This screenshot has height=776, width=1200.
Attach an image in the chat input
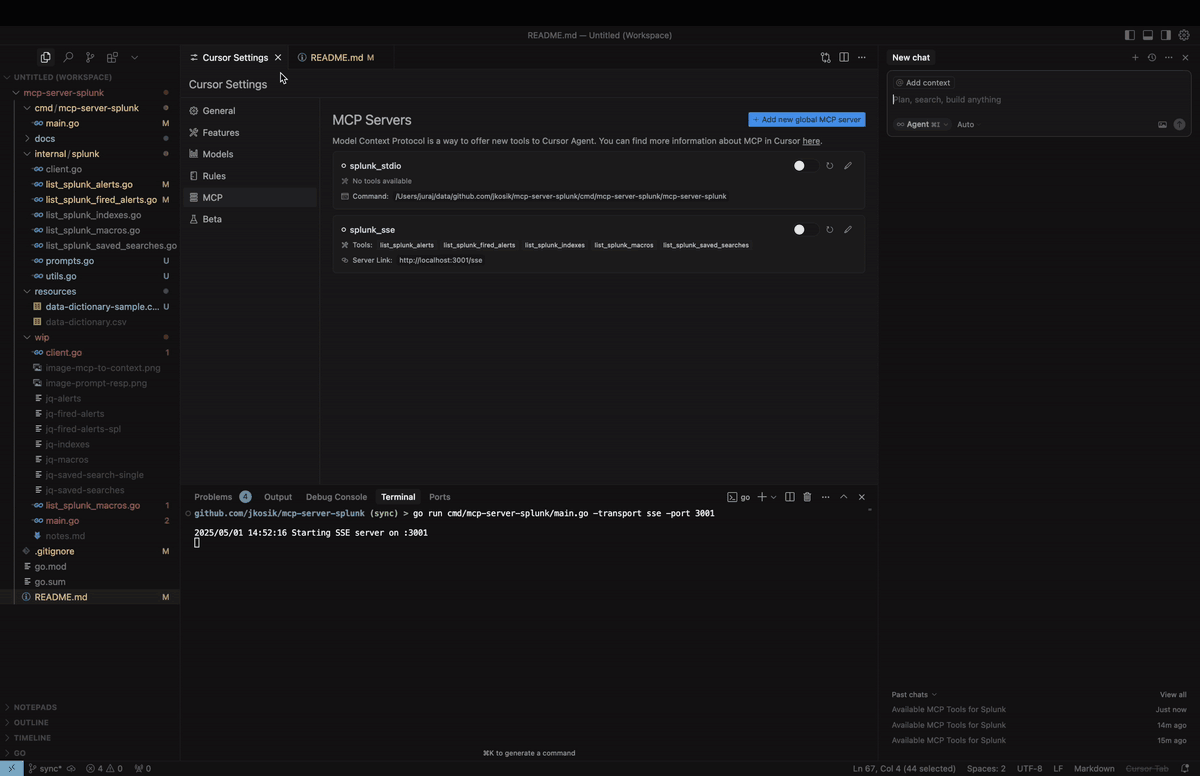tap(1162, 124)
